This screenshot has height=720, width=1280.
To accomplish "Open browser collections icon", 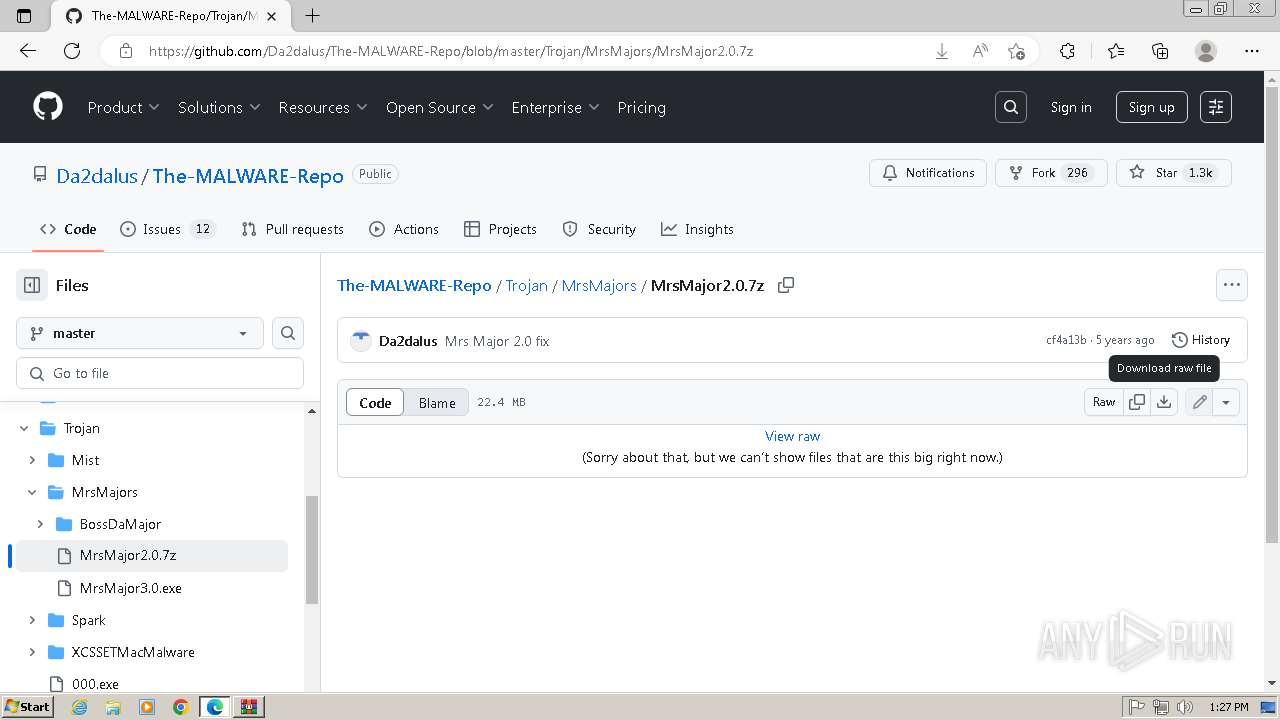I will point(1160,51).
